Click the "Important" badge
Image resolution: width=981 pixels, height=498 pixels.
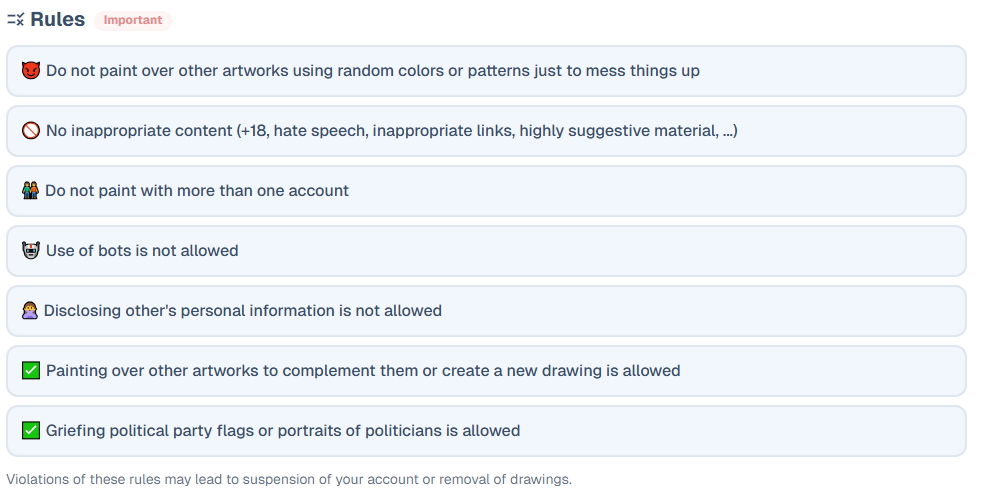133,20
